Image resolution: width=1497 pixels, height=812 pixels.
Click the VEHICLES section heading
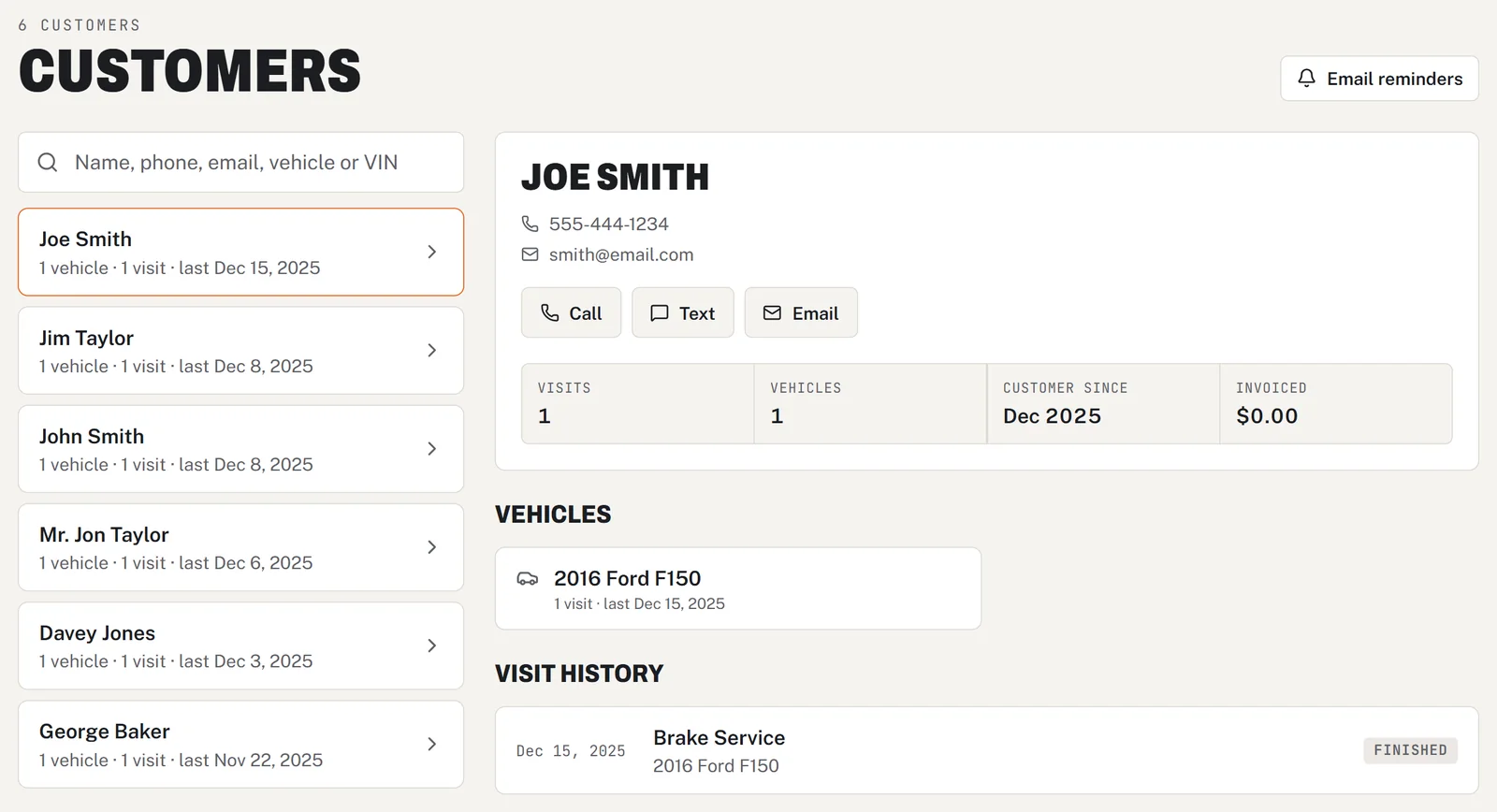[x=553, y=515]
